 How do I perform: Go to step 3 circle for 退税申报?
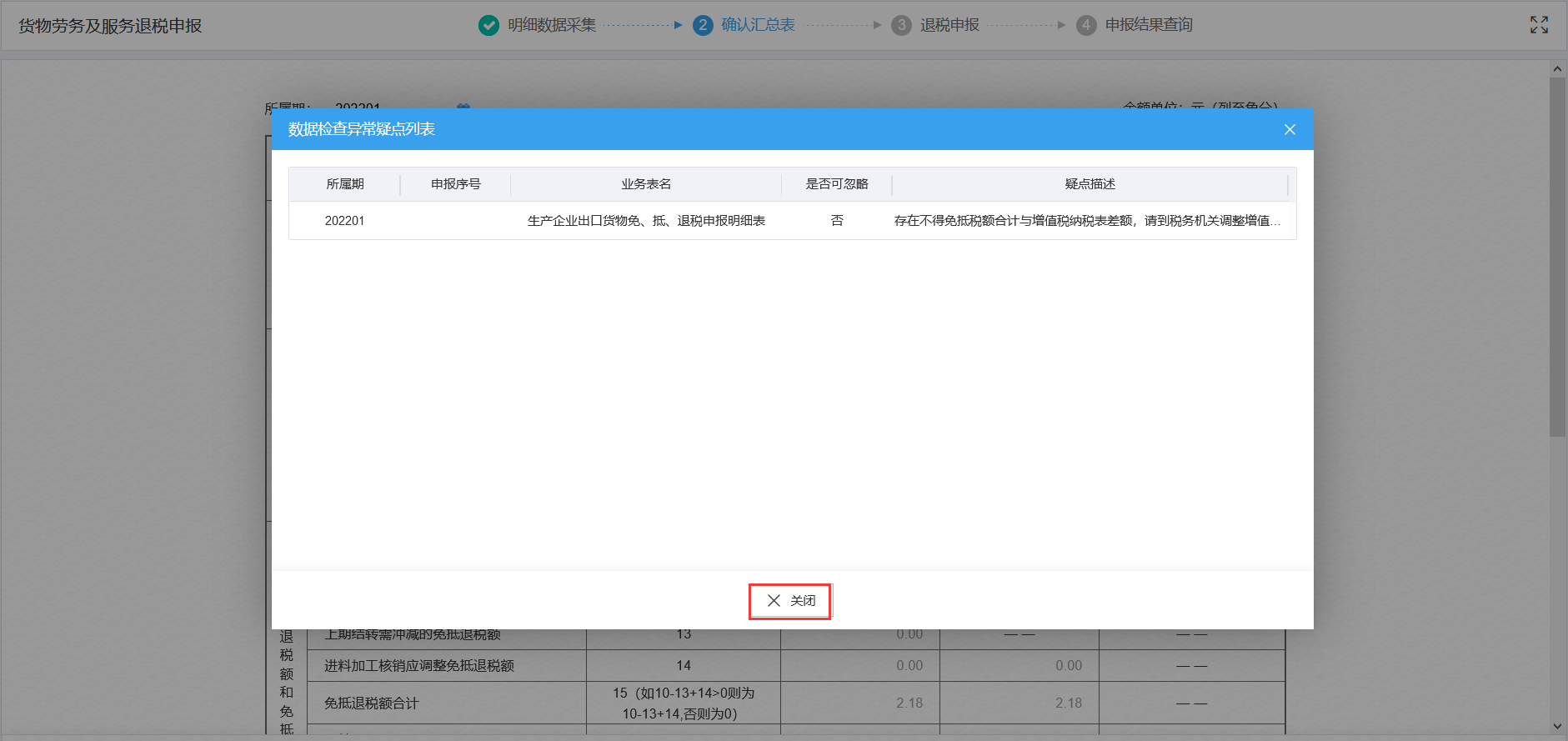901,25
